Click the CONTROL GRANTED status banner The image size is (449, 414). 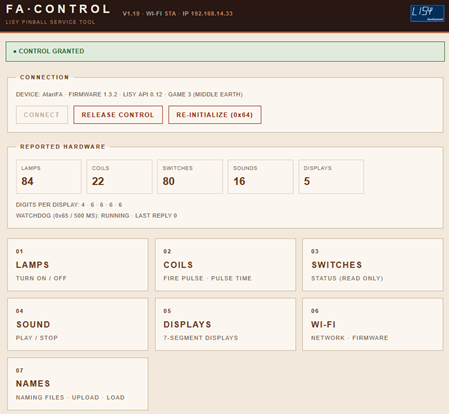225,51
